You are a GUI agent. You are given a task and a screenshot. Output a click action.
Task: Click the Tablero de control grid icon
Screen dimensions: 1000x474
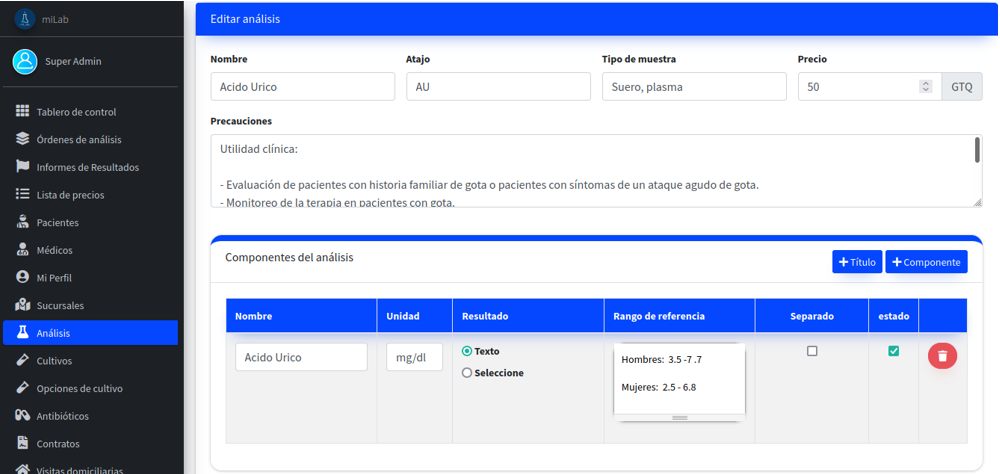22,112
